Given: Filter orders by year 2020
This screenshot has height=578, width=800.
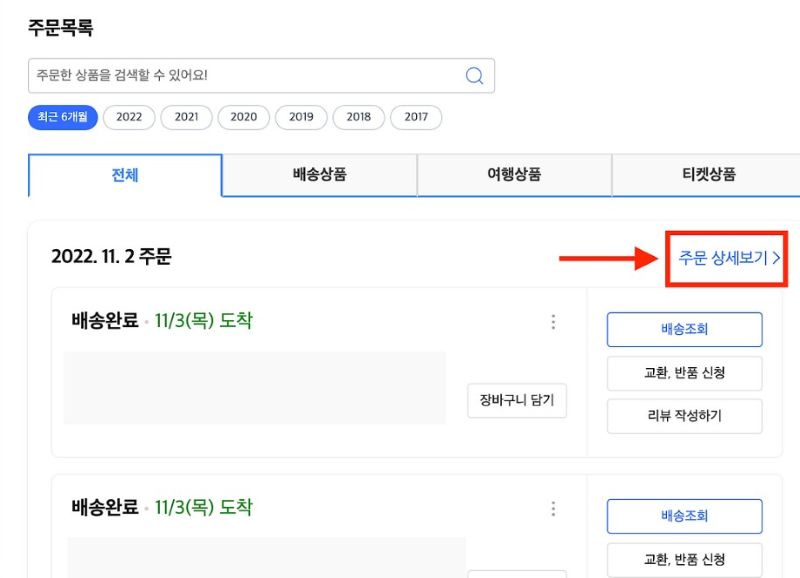Looking at the screenshot, I should (244, 117).
